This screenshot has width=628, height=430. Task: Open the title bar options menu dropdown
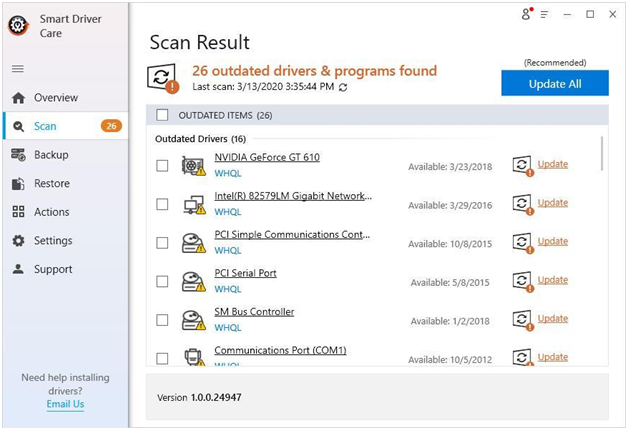(x=545, y=14)
